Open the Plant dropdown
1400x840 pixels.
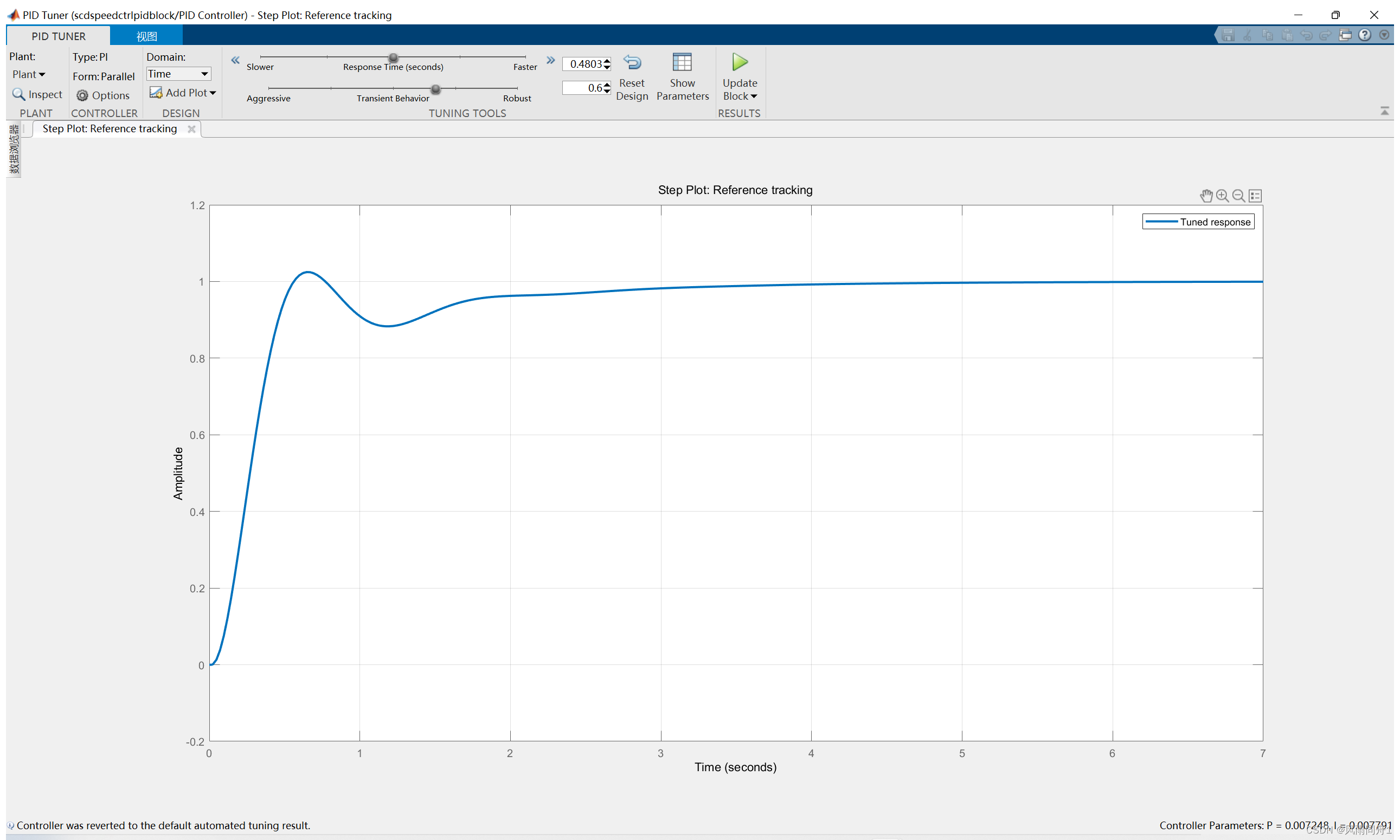tap(28, 75)
